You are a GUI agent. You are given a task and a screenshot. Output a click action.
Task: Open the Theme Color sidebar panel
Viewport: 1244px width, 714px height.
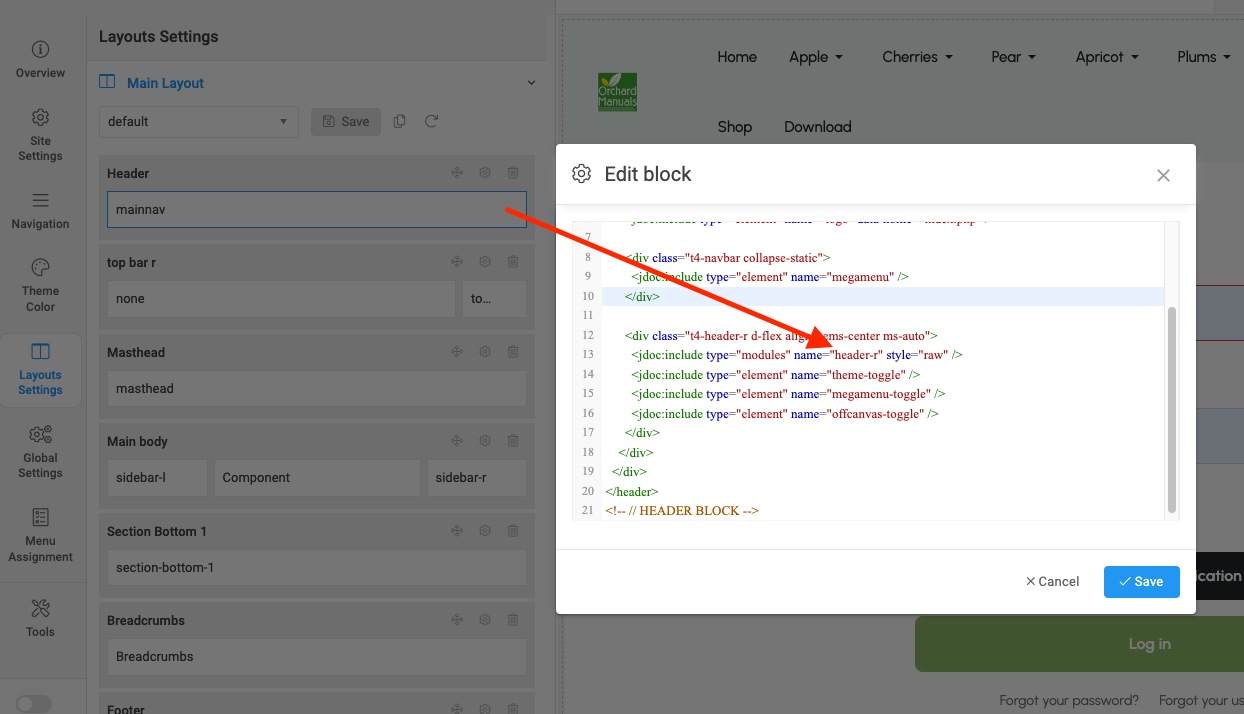pyautogui.click(x=40, y=285)
